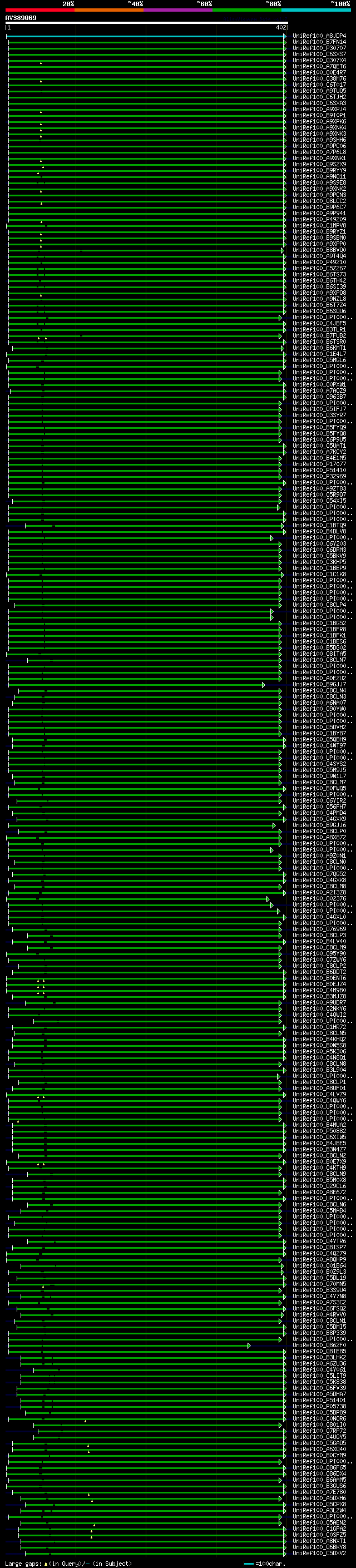Open hit UniRef100_P30707
356x1568 pixels.
point(319,48)
